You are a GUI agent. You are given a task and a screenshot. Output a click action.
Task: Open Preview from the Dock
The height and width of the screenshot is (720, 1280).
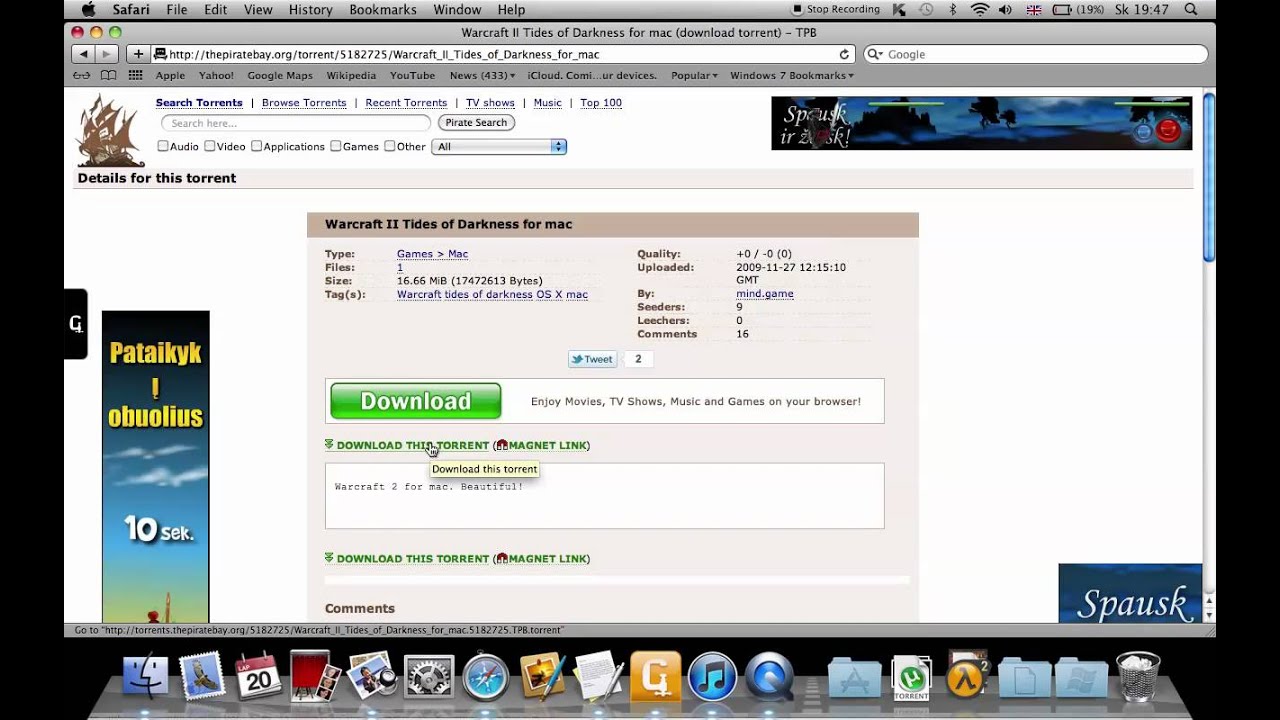[372, 677]
